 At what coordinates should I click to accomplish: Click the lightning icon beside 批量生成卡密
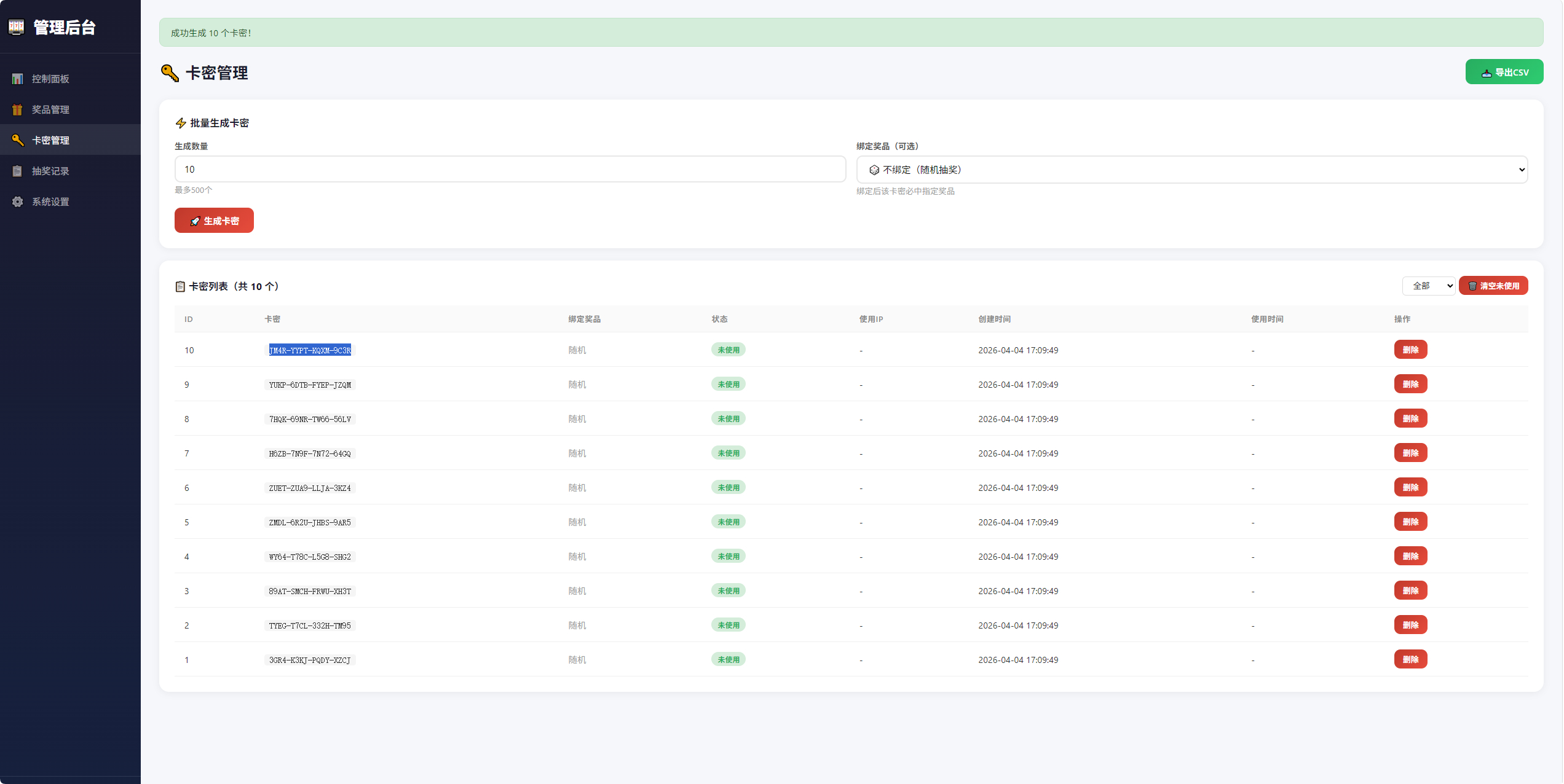[181, 123]
